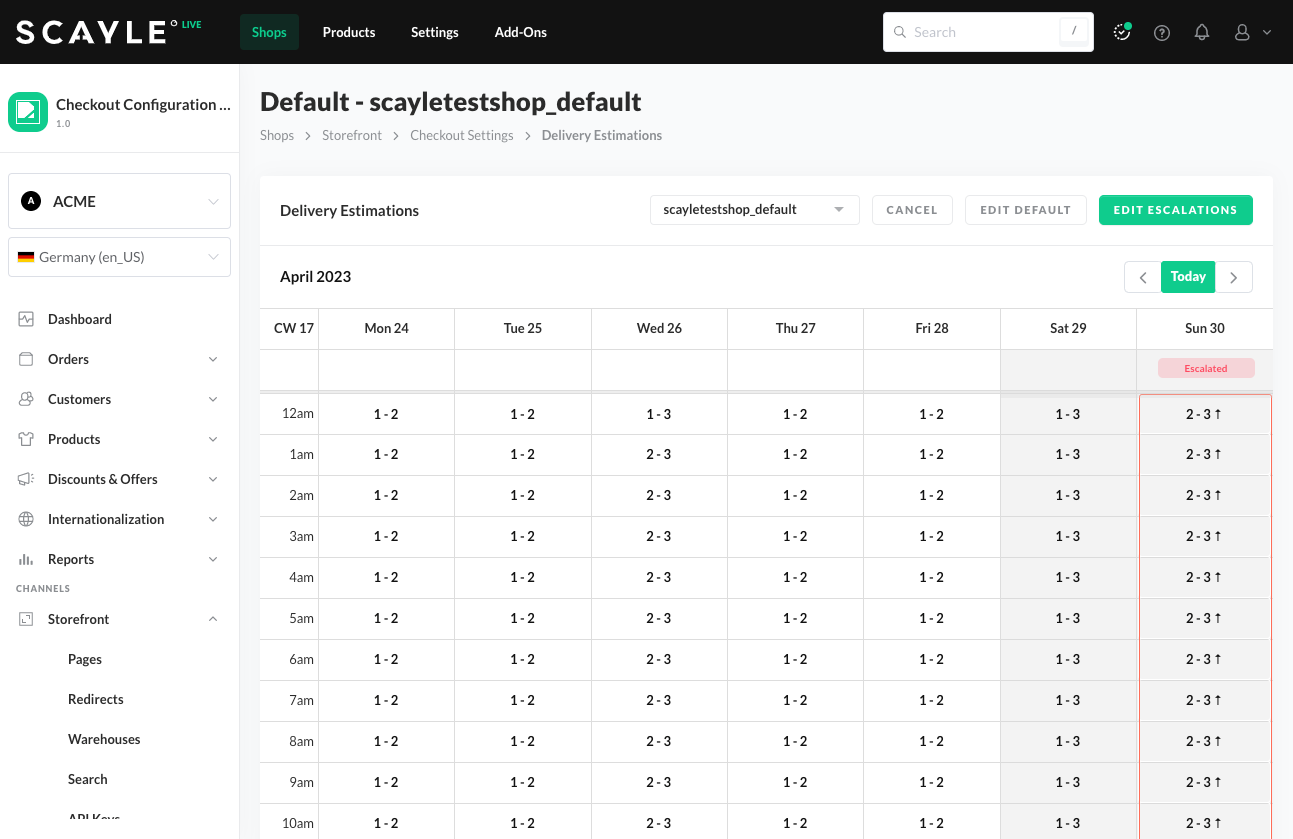Click the user account icon
Image resolution: width=1293 pixels, height=839 pixels.
[x=1242, y=32]
